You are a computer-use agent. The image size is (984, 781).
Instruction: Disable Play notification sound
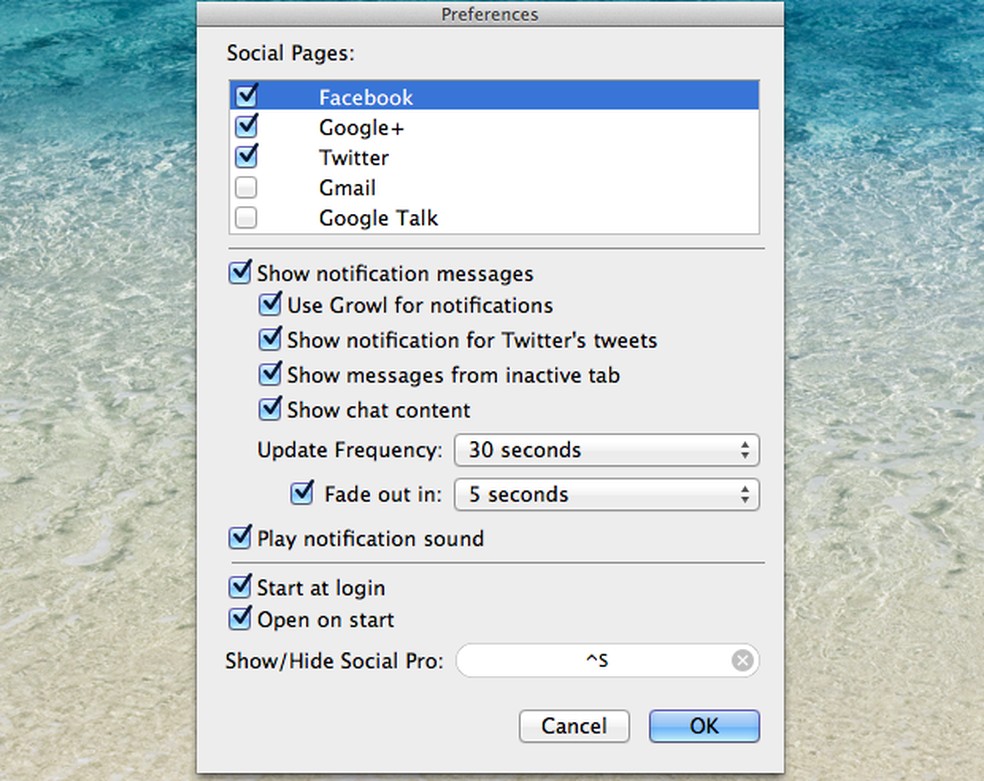pos(240,537)
